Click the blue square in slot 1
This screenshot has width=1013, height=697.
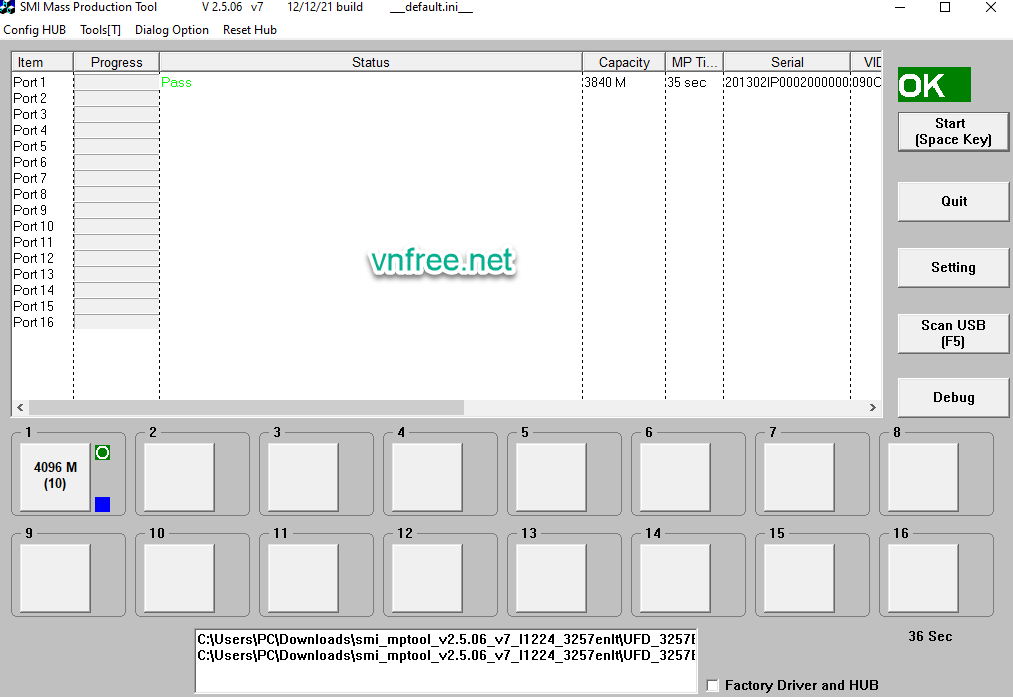tap(102, 504)
